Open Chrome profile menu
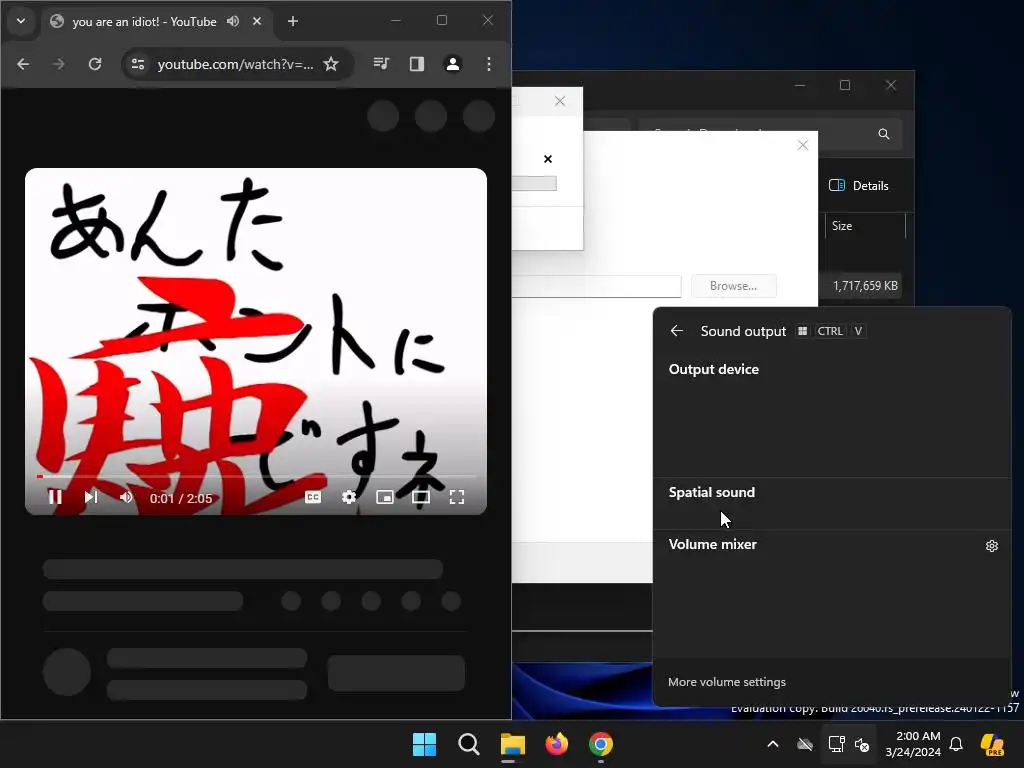This screenshot has width=1024, height=768. pyautogui.click(x=453, y=64)
